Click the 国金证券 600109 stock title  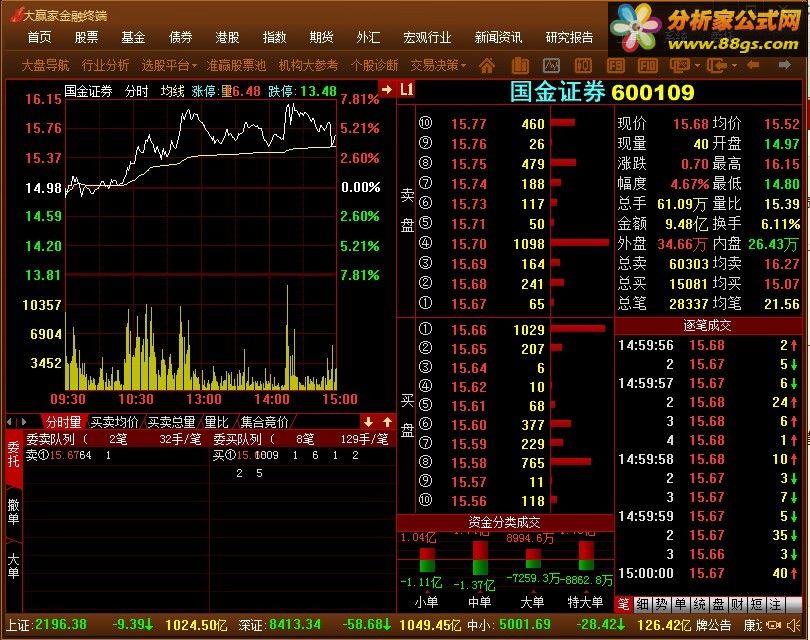pos(602,92)
